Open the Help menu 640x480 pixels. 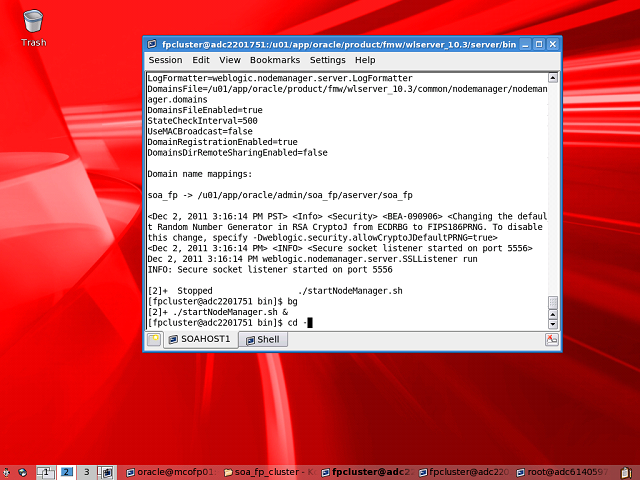[365, 60]
